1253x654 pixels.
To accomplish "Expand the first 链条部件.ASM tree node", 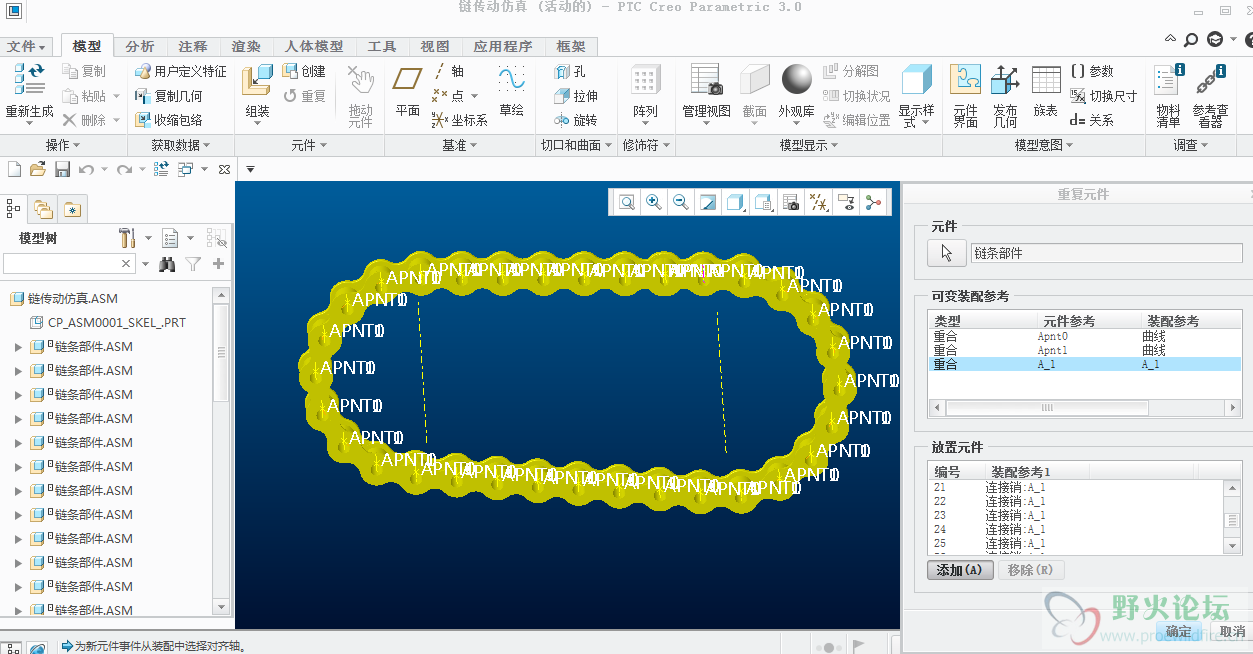I will [18, 347].
